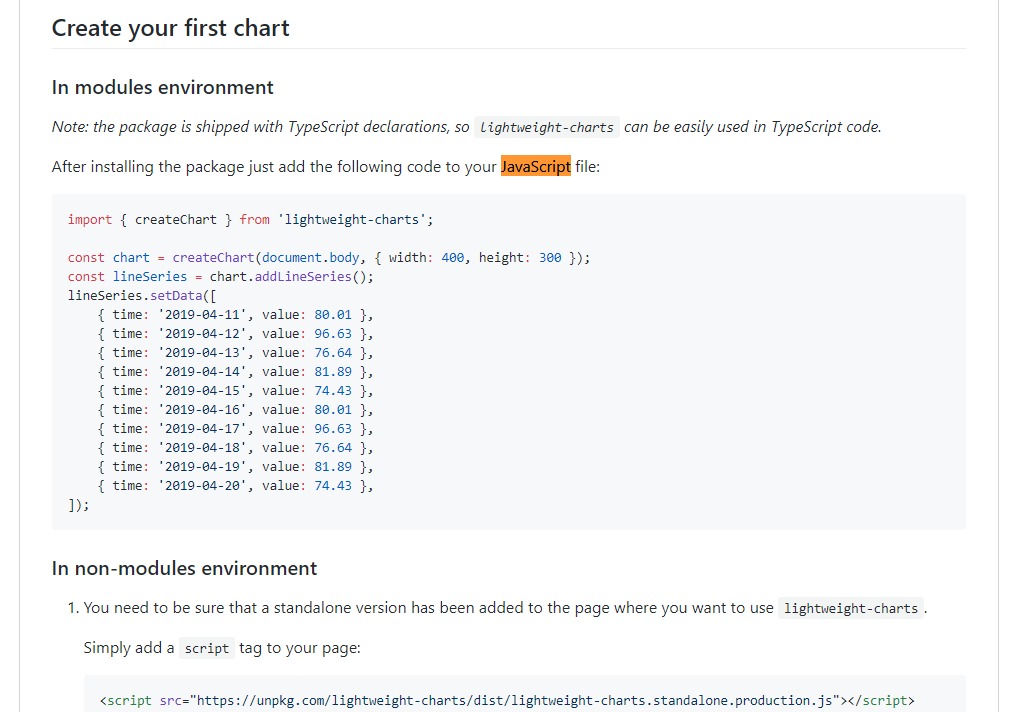This screenshot has height=712, width=1016.
Task: Click the highlighted JavaScript search match
Action: pos(536,166)
